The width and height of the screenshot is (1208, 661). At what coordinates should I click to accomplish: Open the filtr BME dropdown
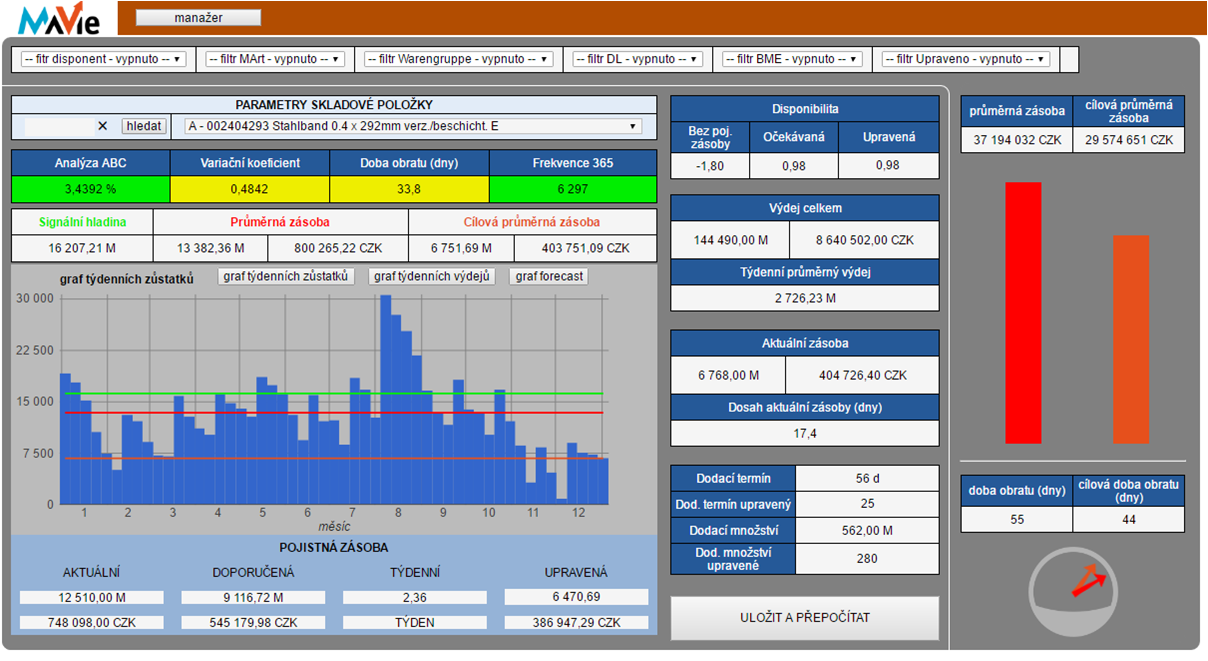click(793, 59)
